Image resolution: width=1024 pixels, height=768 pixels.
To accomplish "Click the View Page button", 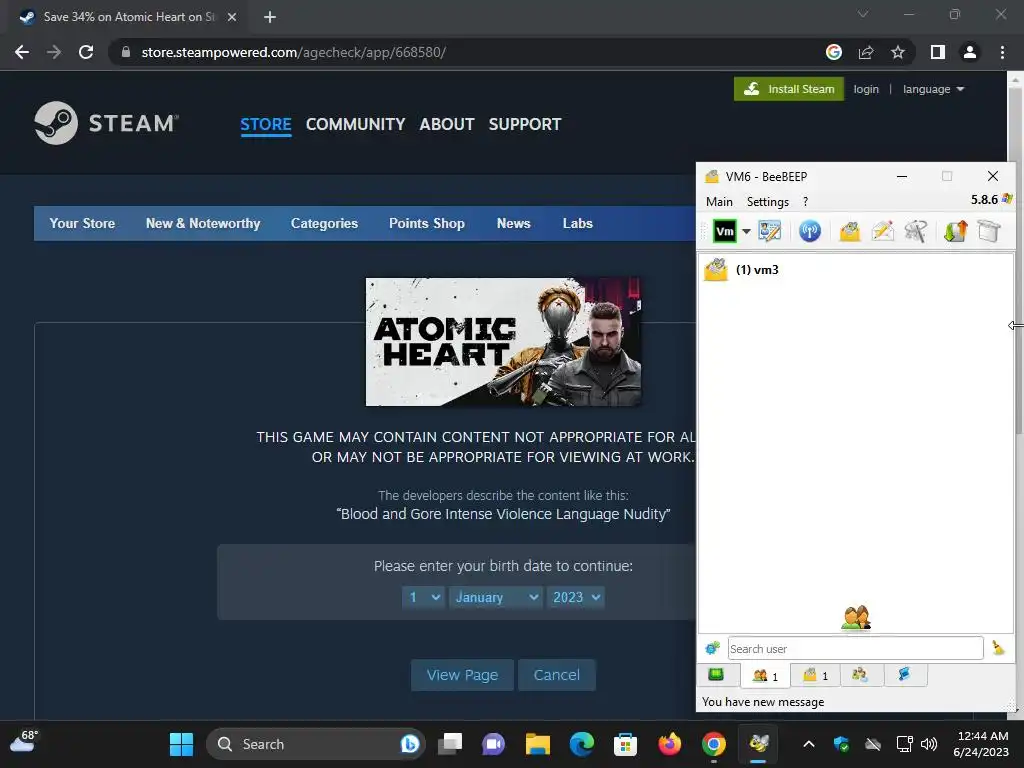I will (462, 675).
